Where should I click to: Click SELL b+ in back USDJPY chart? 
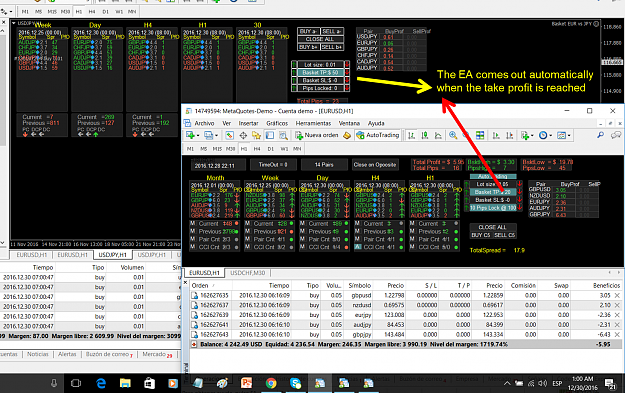[x=332, y=47]
